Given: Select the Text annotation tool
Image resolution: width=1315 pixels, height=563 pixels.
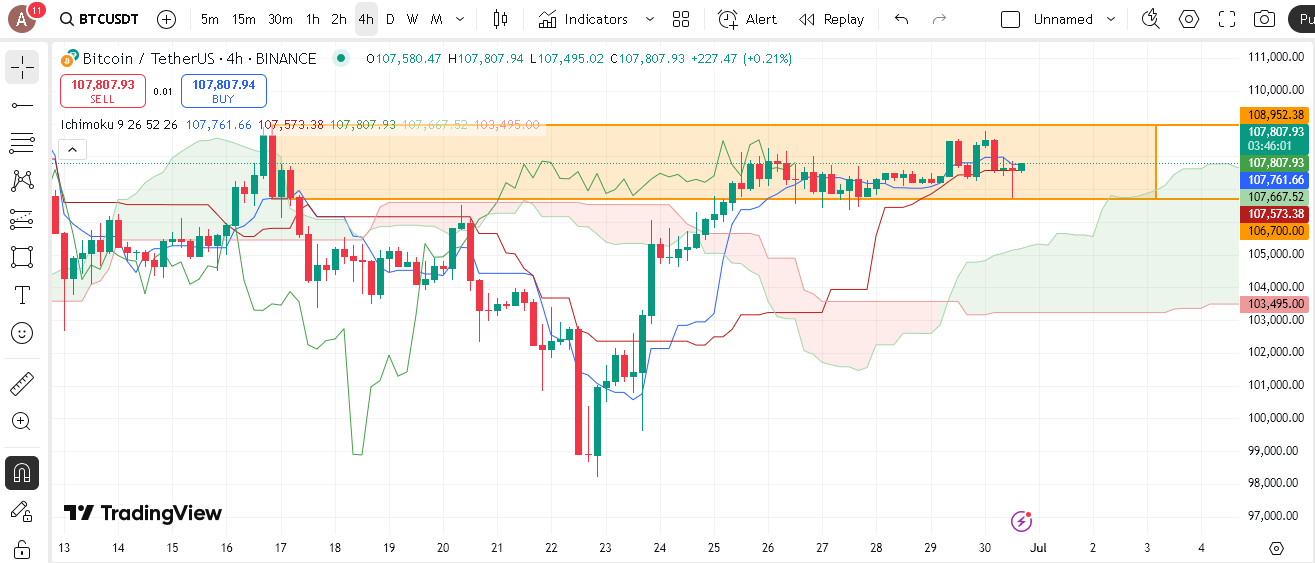Looking at the screenshot, I should [x=22, y=295].
